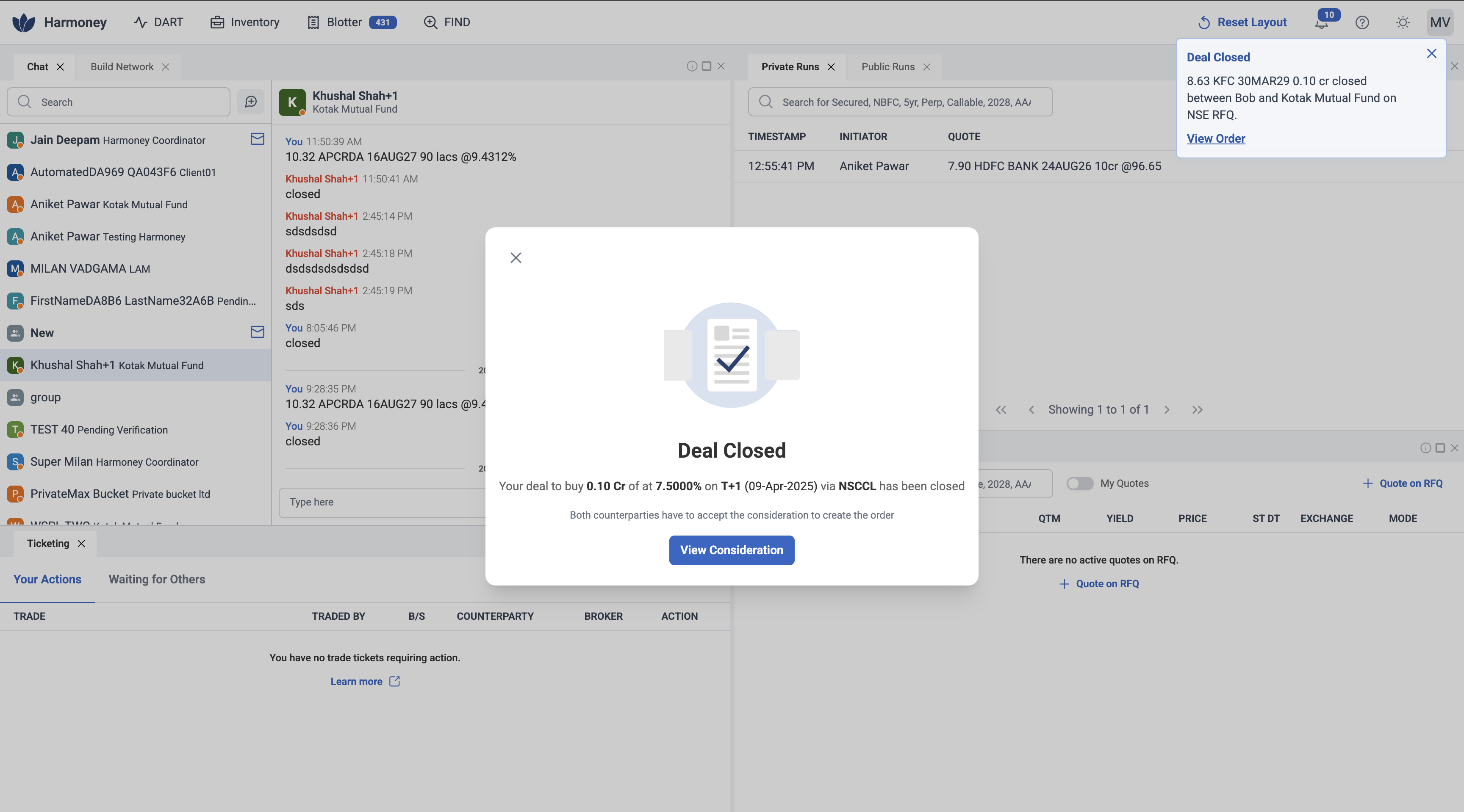Screen dimensions: 1464x812
Task: Click the View Consideration button
Action: pos(732,550)
